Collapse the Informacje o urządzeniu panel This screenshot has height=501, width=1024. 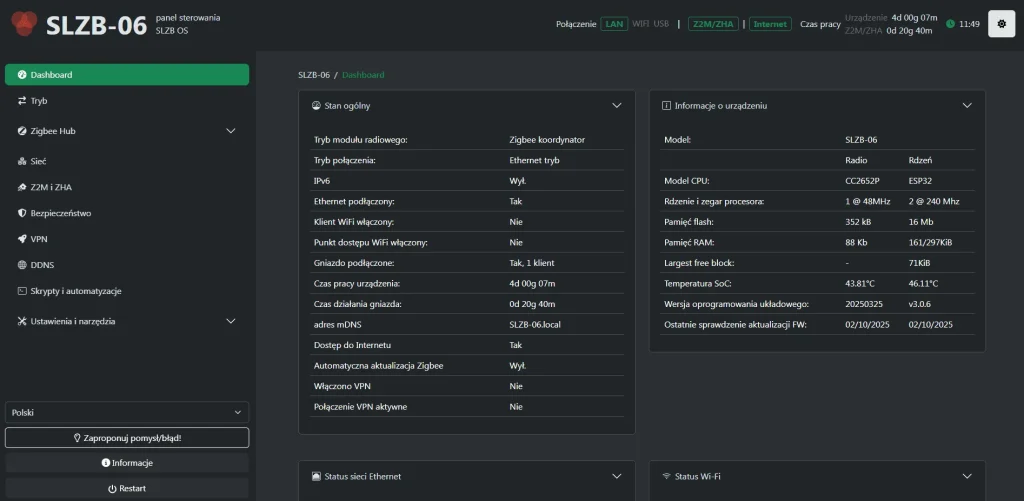click(967, 105)
